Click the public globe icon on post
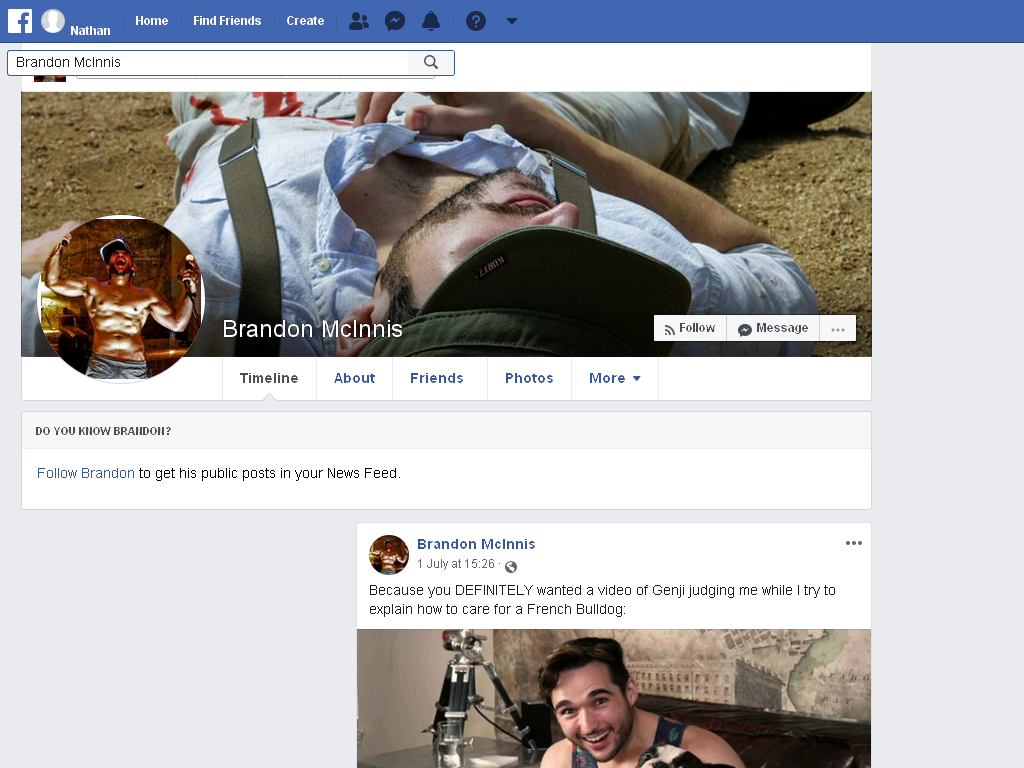This screenshot has width=1024, height=768. click(x=511, y=566)
